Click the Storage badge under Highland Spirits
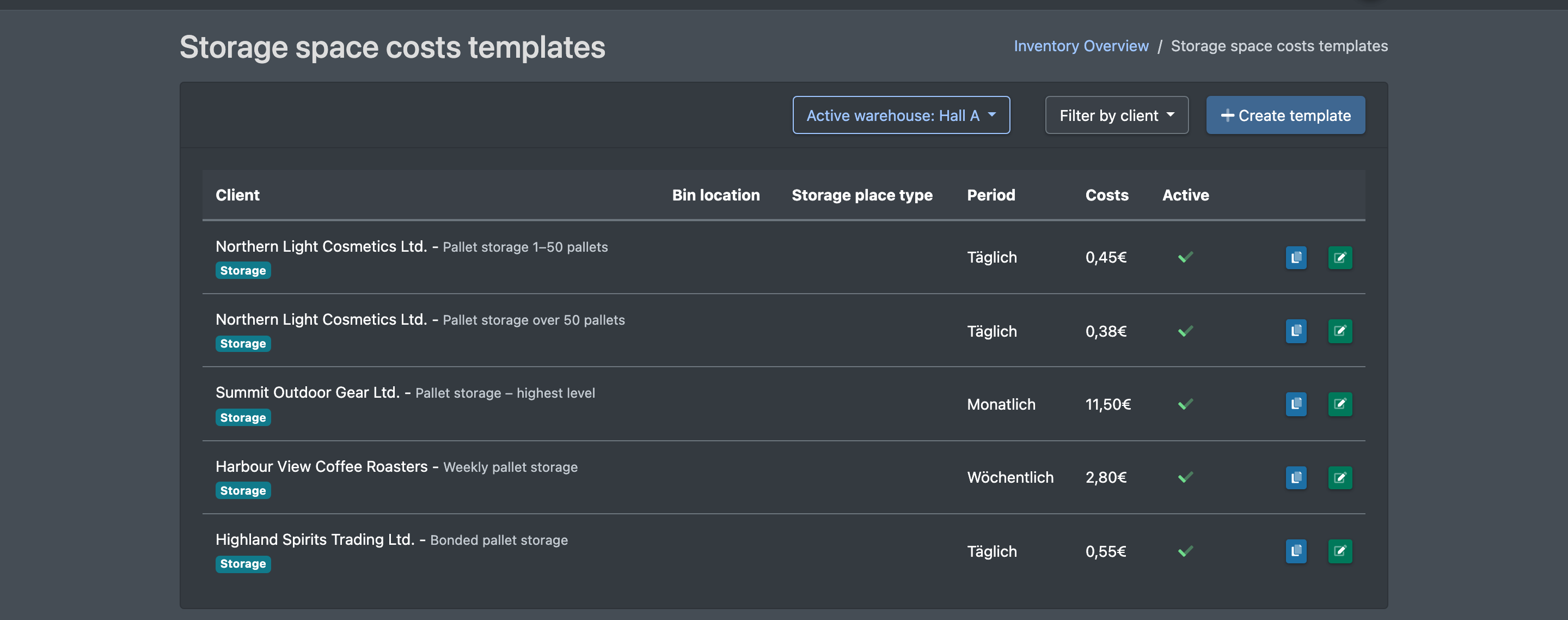This screenshot has width=1568, height=620. (x=243, y=564)
